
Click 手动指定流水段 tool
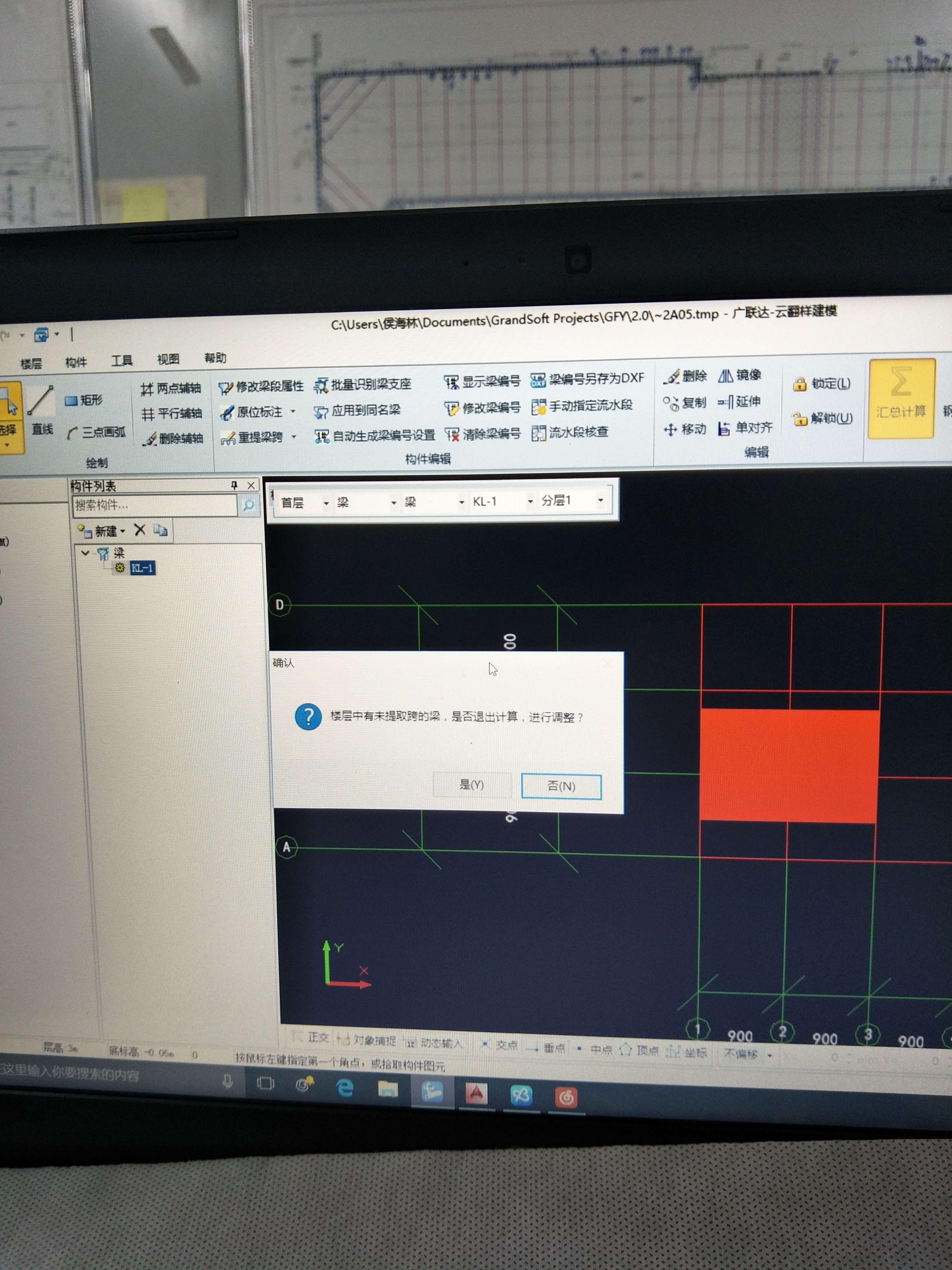(x=582, y=405)
